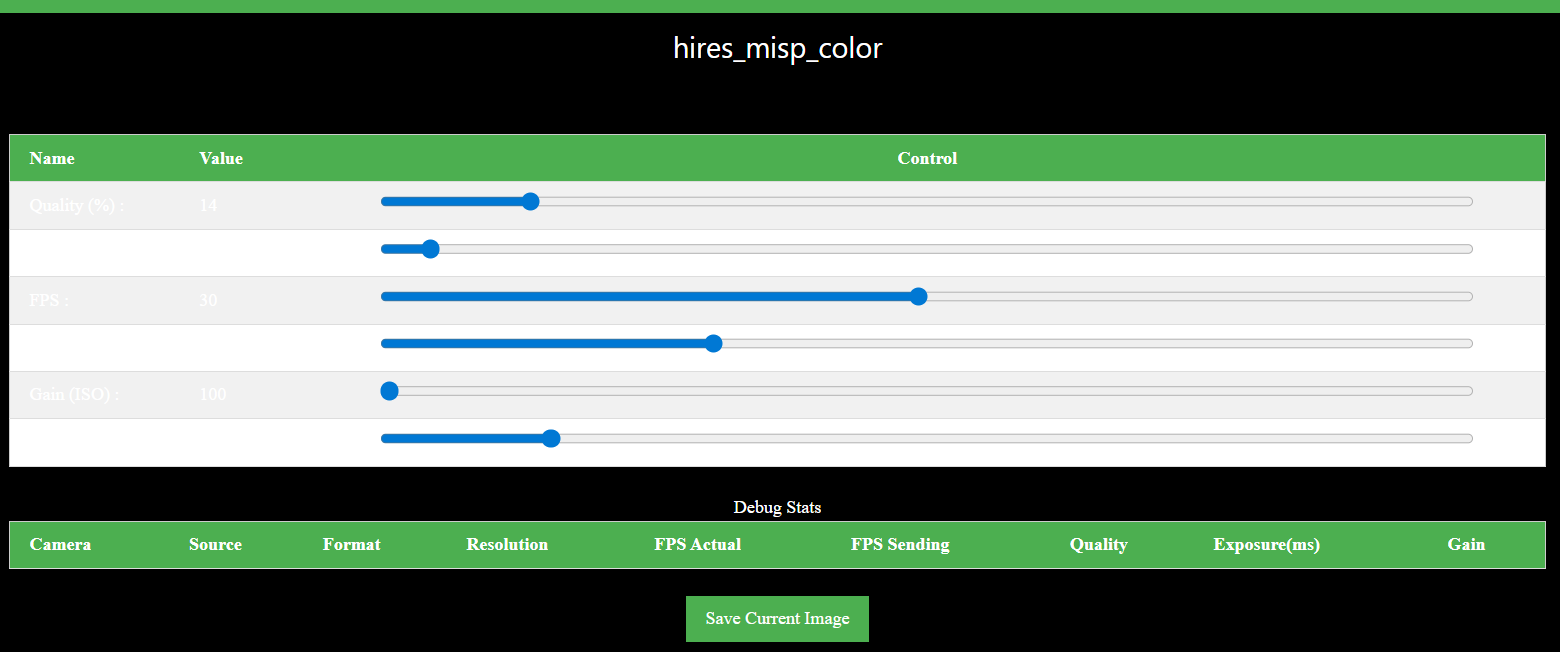Click the Quality (%) slider handle
Viewport: 1560px width, 652px height.
tap(531, 202)
